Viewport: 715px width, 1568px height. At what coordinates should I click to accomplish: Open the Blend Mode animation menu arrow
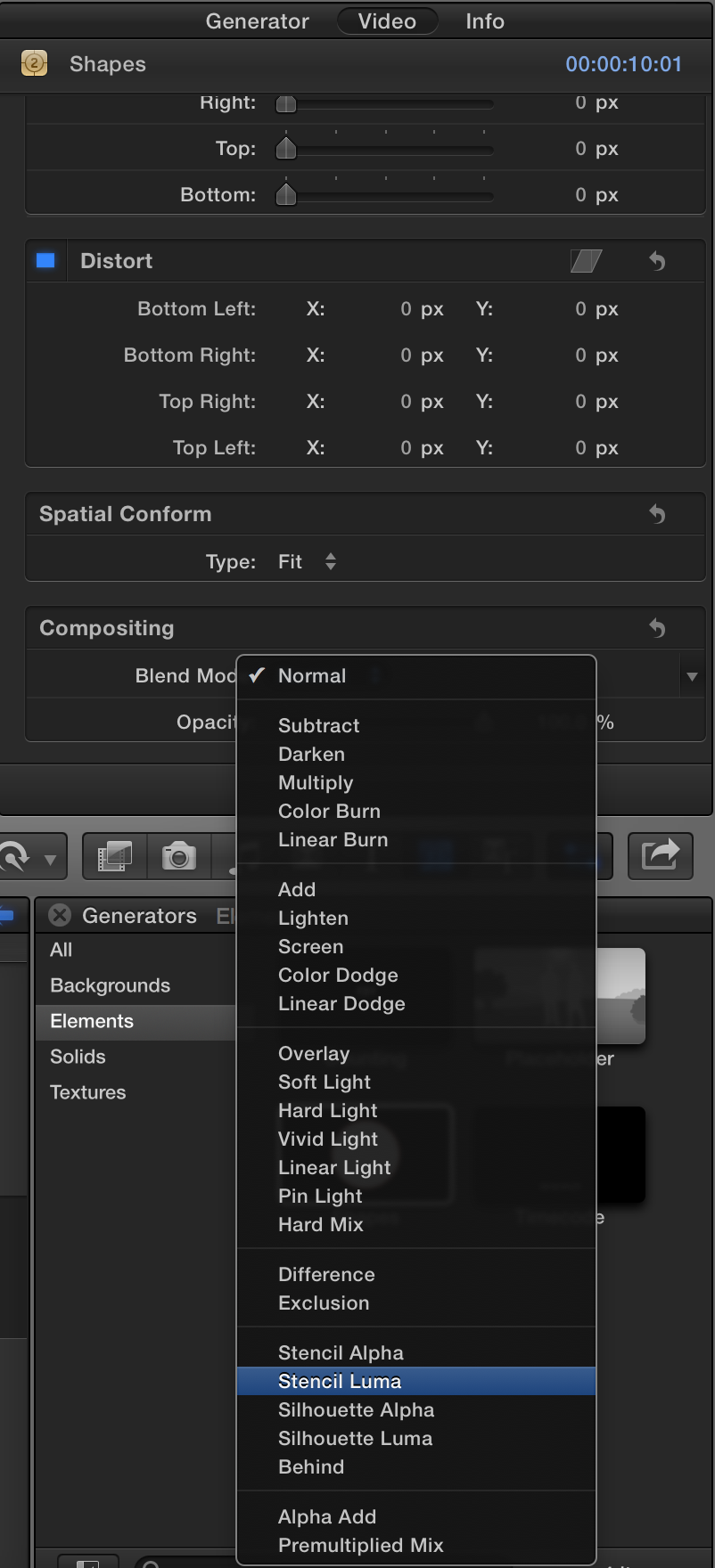pyautogui.click(x=692, y=677)
